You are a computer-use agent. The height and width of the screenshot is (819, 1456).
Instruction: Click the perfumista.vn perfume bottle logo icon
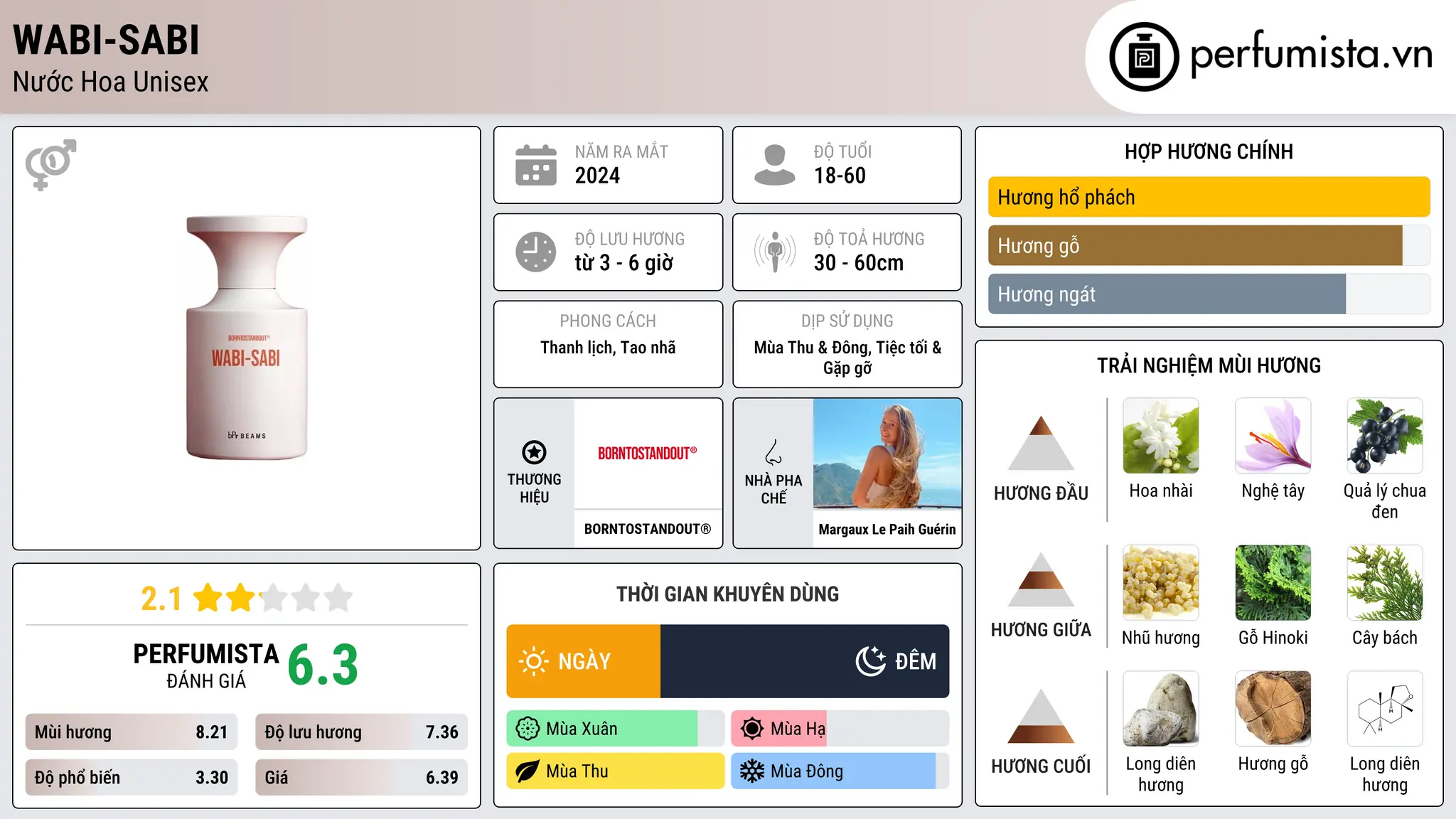coord(1144,57)
